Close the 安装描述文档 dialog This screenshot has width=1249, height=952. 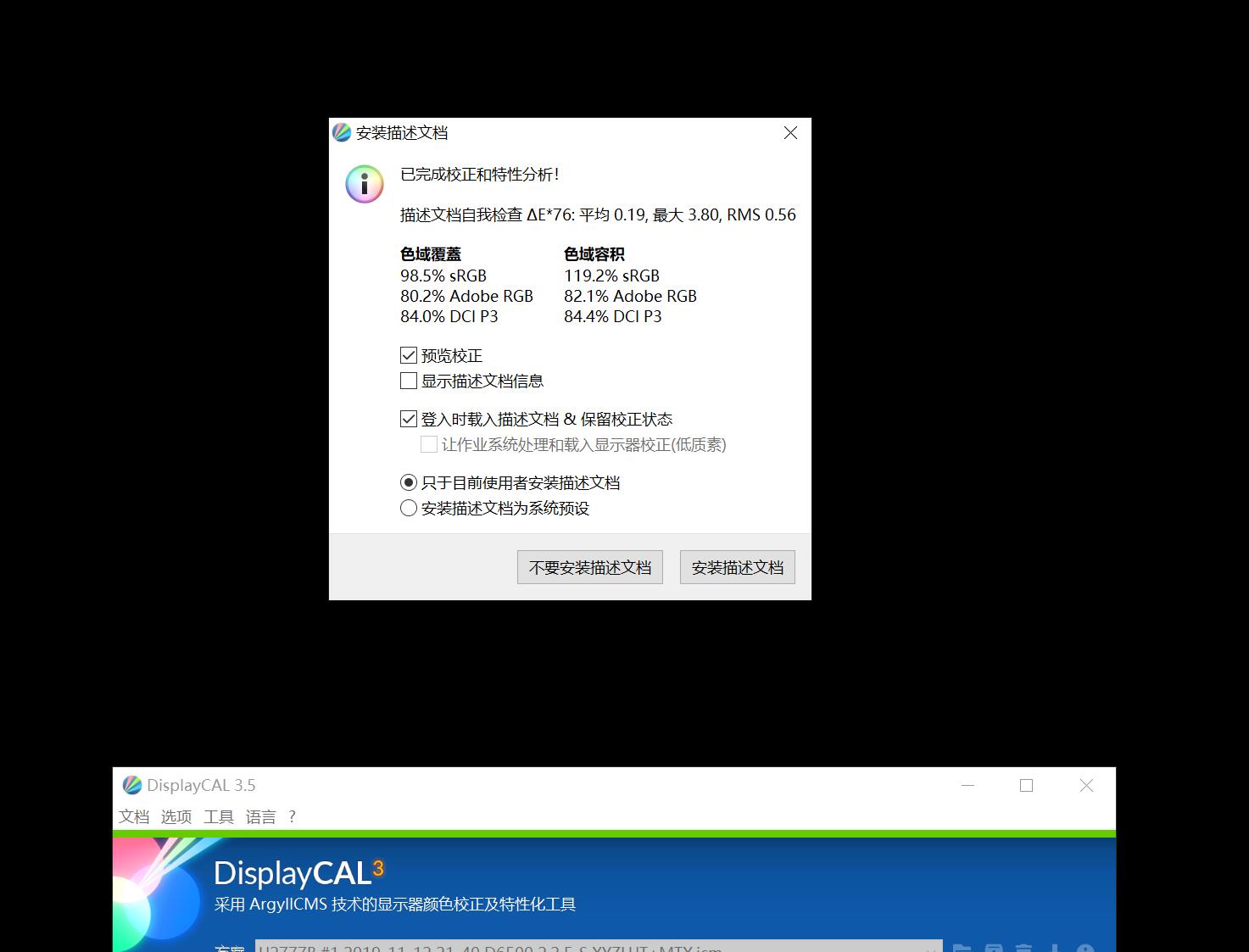point(790,132)
